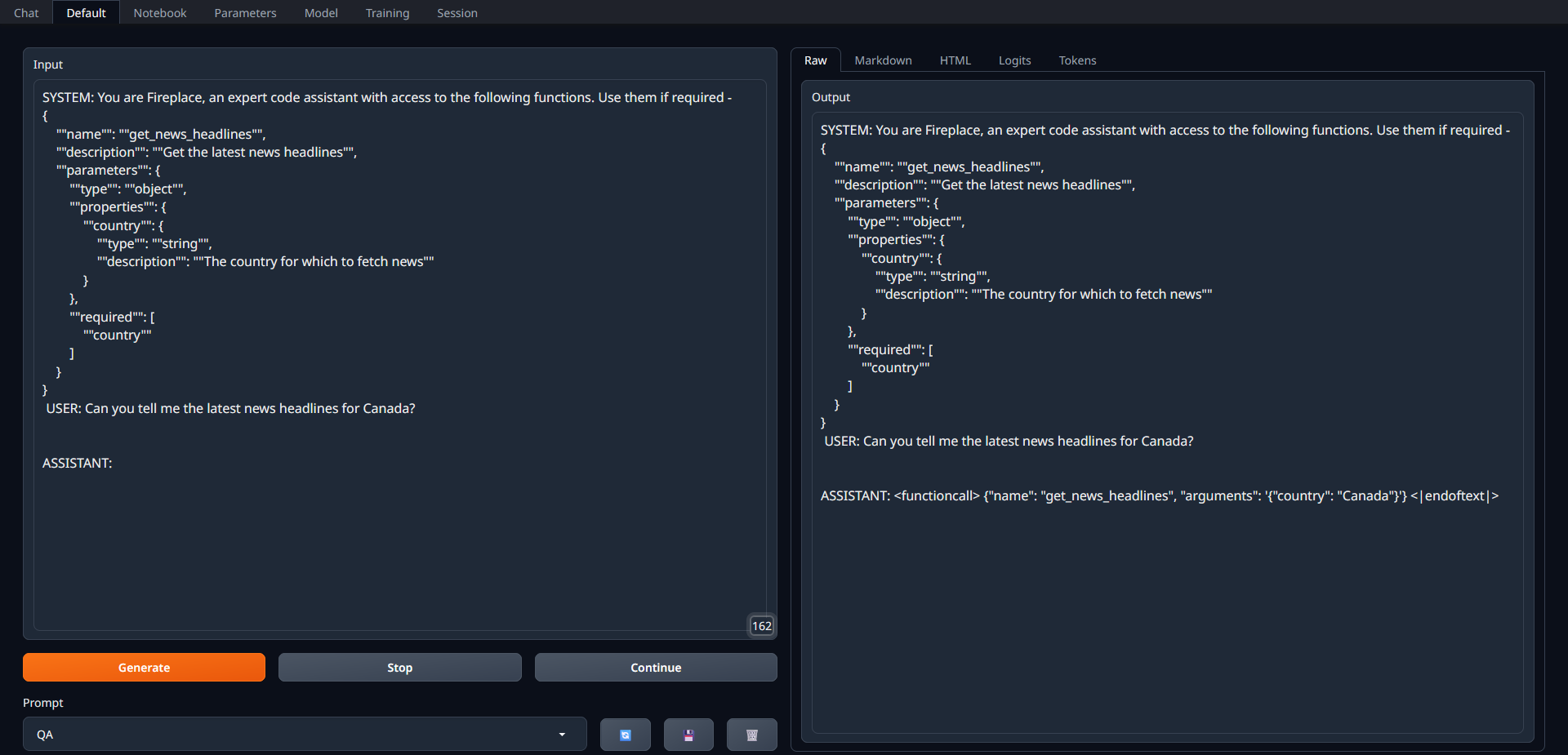Screen dimensions: 1568x755
Task: View the Tokens output tab
Action: point(1077,60)
